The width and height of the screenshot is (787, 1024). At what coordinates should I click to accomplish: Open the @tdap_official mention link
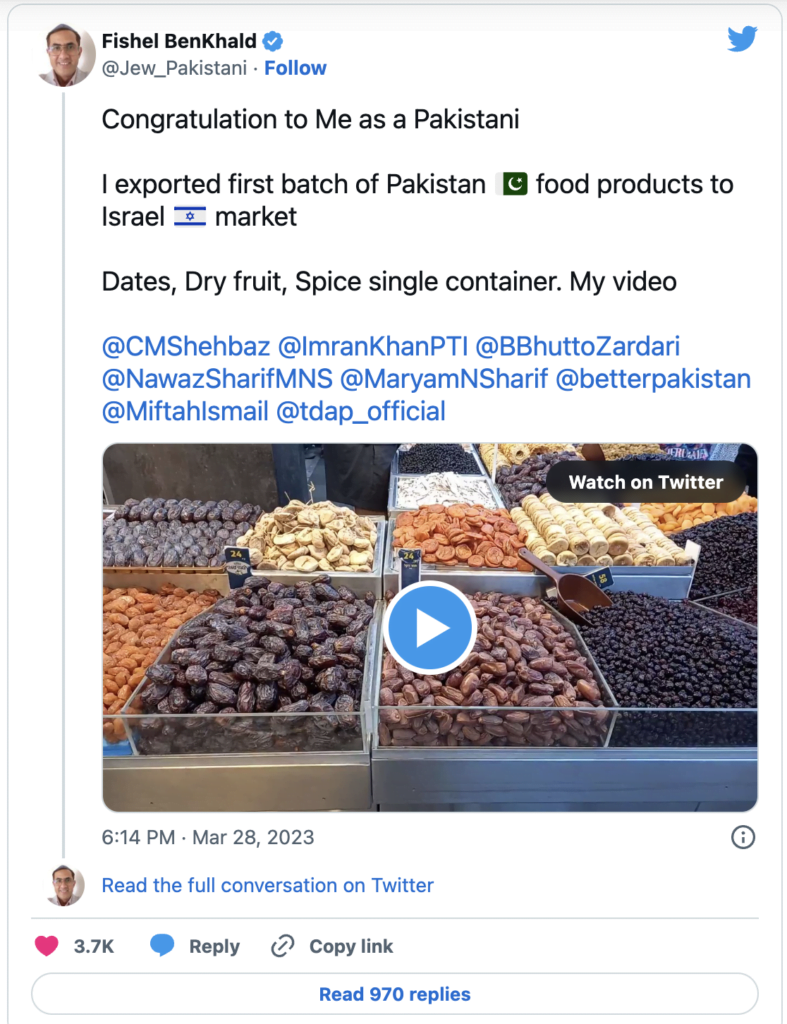[361, 411]
